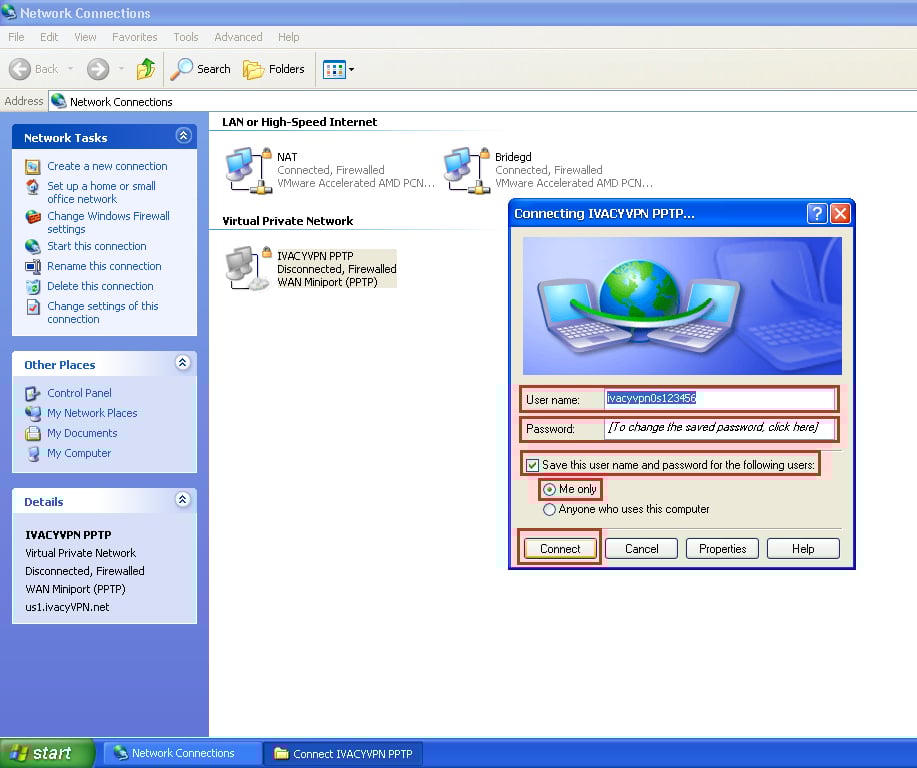Open the File menu

pyautogui.click(x=16, y=37)
